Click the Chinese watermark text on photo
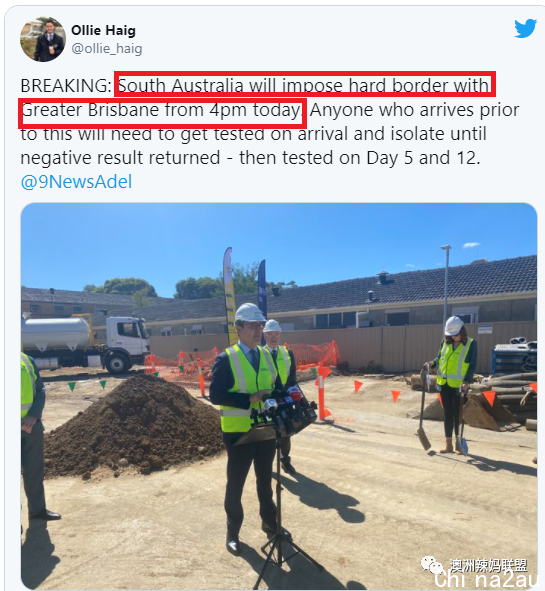 tap(488, 565)
